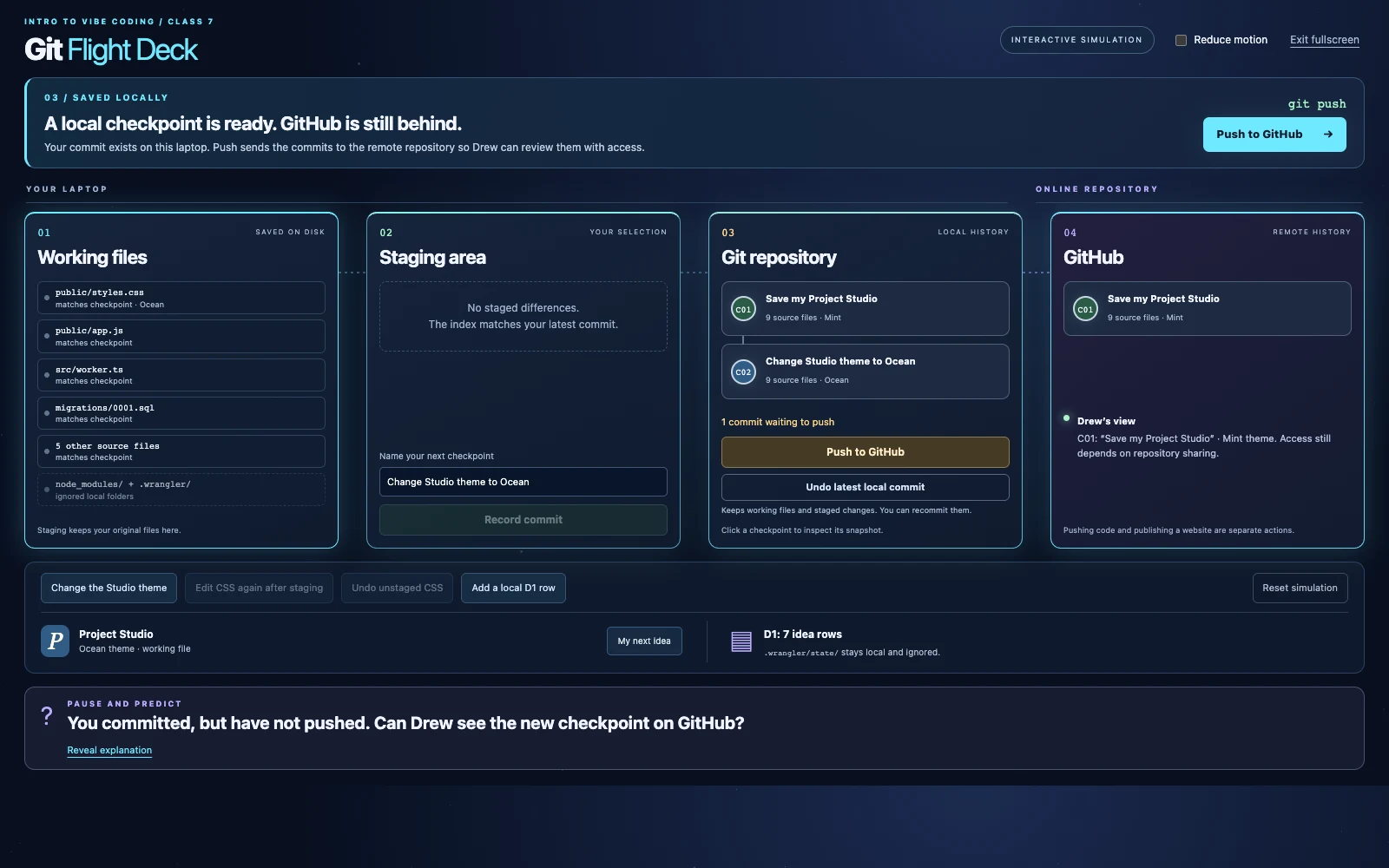1389x868 pixels.
Task: Click the Record commit button
Action: 523,520
